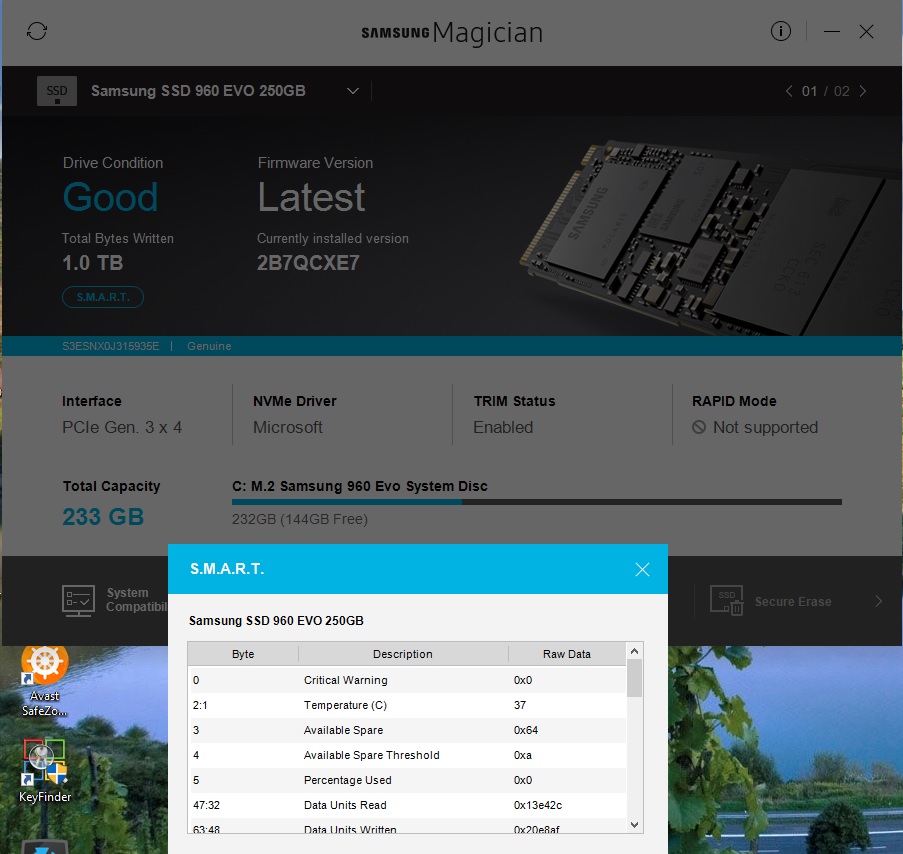The height and width of the screenshot is (854, 903).
Task: Open the information icon at top right
Action: coord(780,31)
